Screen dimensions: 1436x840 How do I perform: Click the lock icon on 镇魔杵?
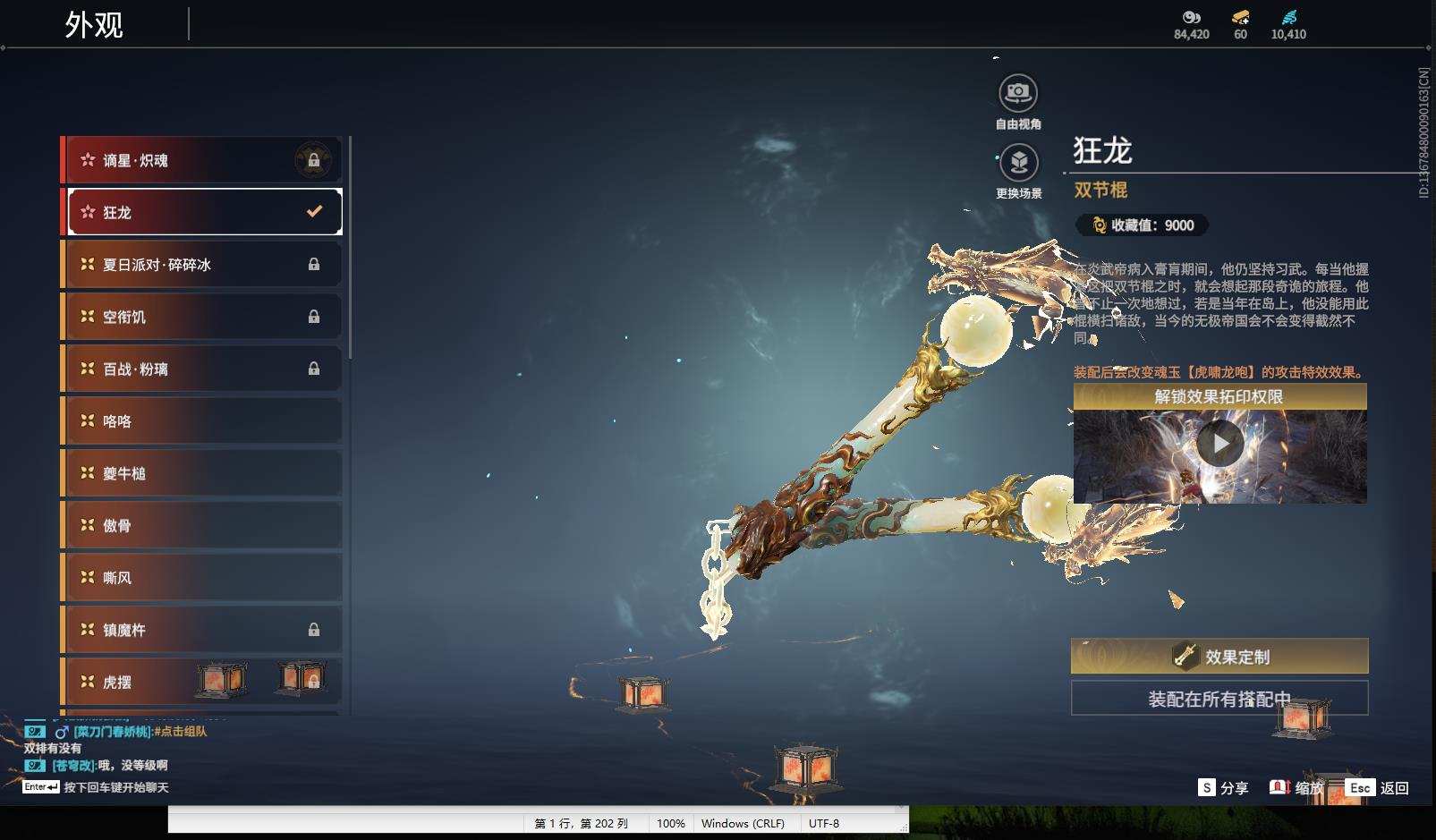pyautogui.click(x=314, y=630)
